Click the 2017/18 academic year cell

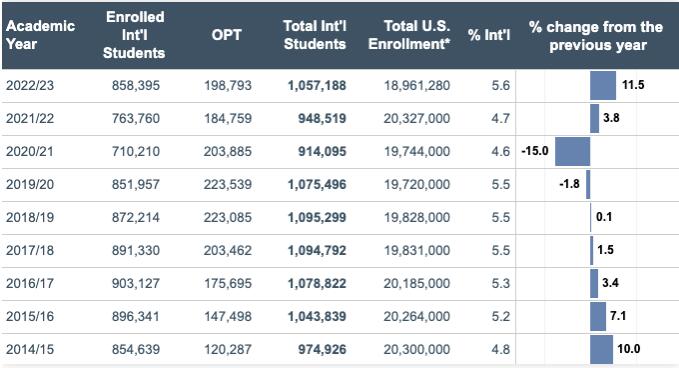pos(30,251)
